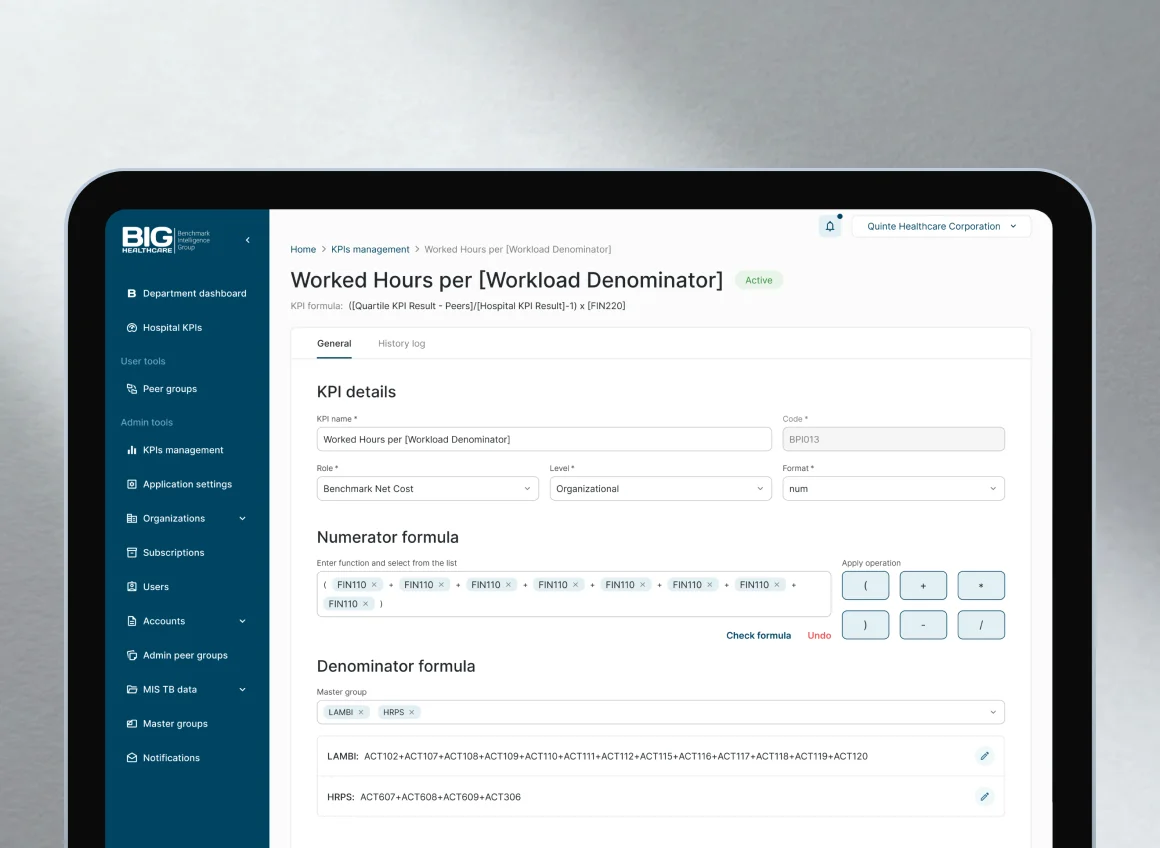
Task: Click the Department dashboard sidebar icon
Action: coord(132,293)
